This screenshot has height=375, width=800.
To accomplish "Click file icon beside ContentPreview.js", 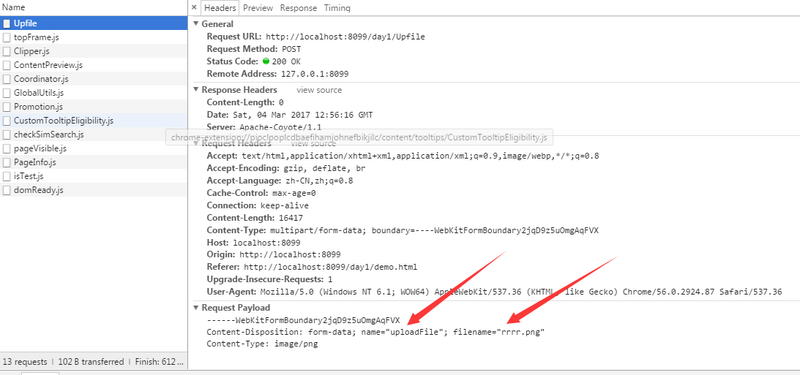I will [7, 65].
